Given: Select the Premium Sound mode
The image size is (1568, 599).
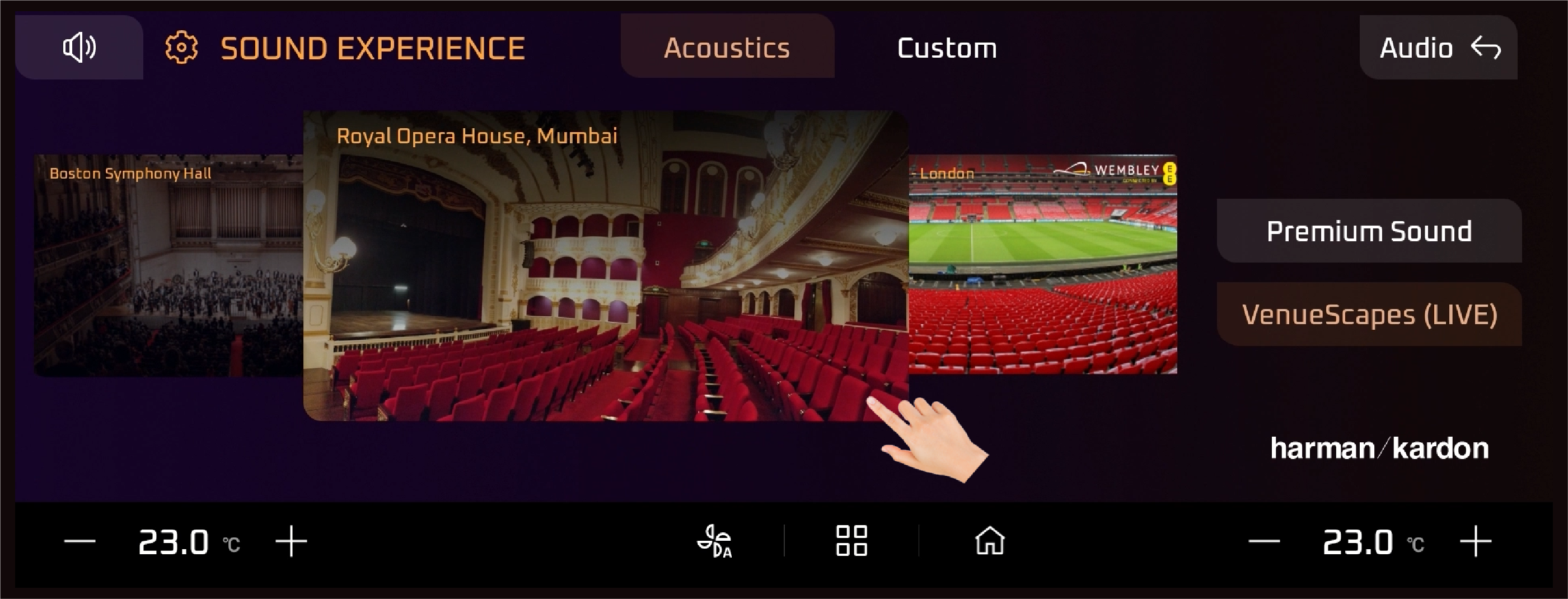Looking at the screenshot, I should 1369,231.
